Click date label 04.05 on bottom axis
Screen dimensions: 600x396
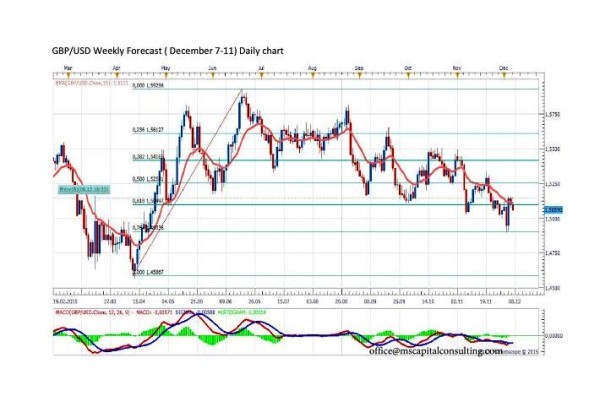pyautogui.click(x=168, y=302)
